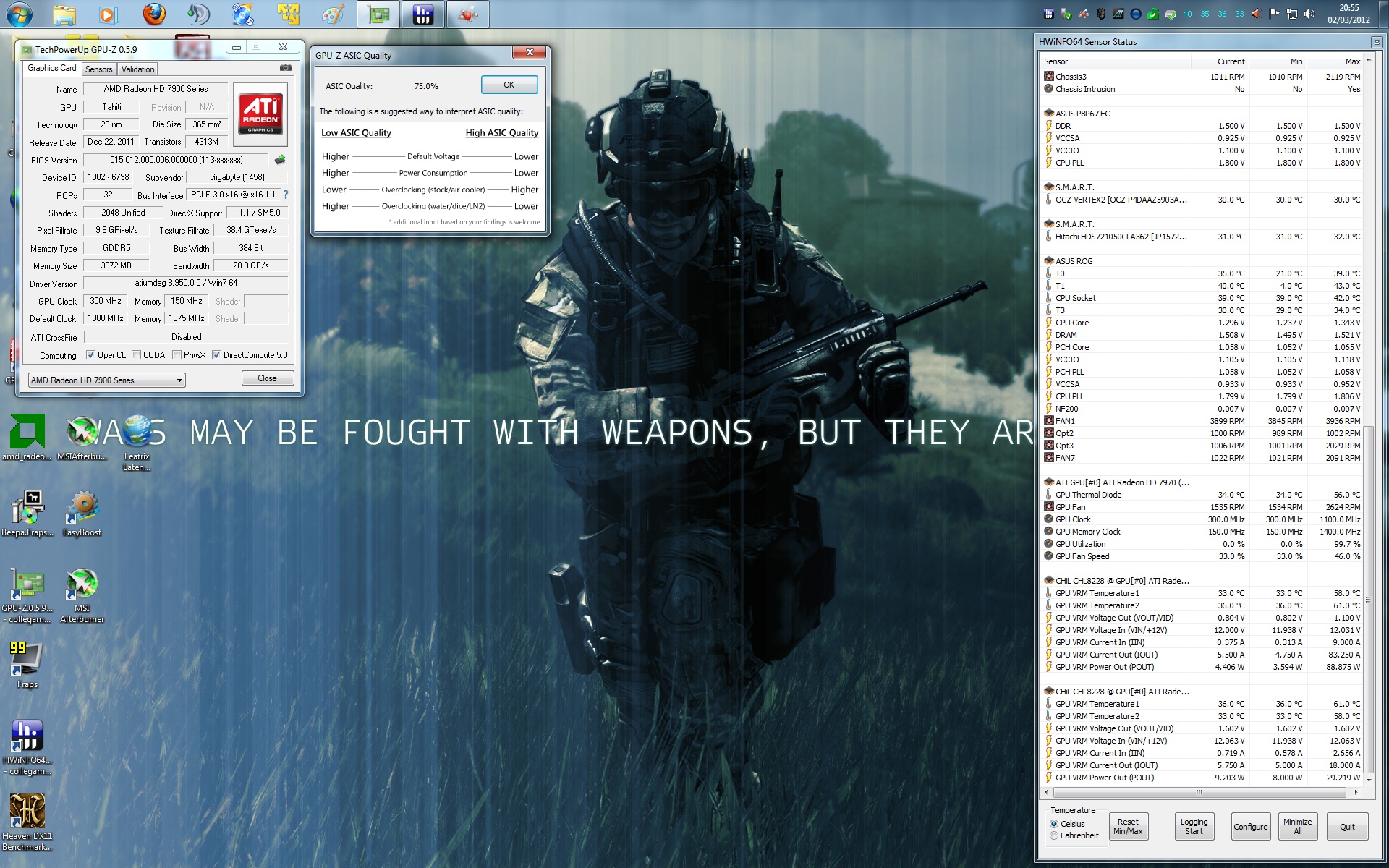Open MSIAfterburner desktop shortcut with blue X
Viewport: 1389px width, 868px height.
click(82, 438)
